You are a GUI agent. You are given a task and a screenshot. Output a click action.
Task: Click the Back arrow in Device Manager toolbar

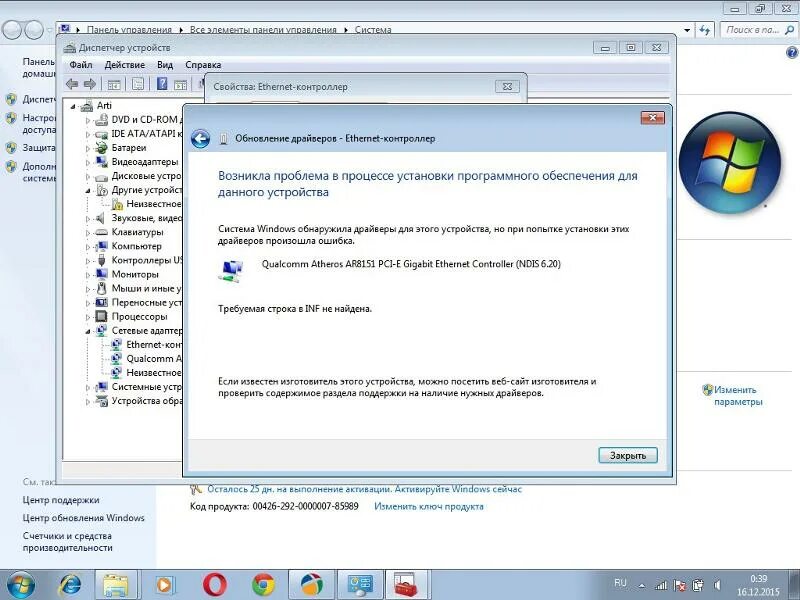[x=72, y=84]
